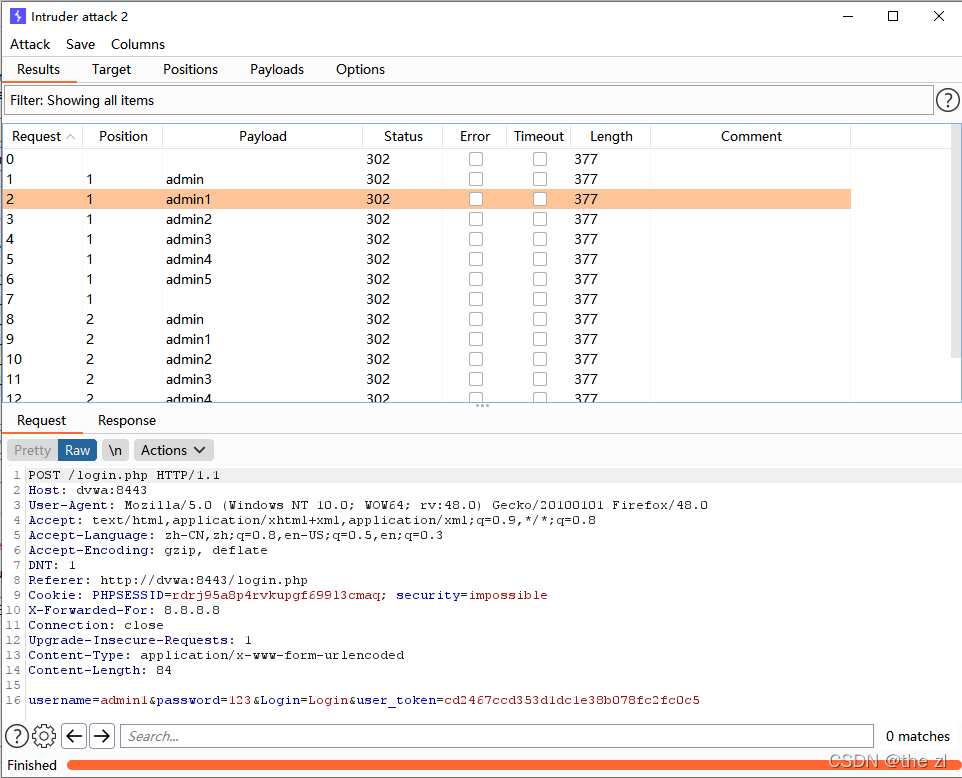Toggle Error checkbox for request 11
962x778 pixels.
pos(475,379)
